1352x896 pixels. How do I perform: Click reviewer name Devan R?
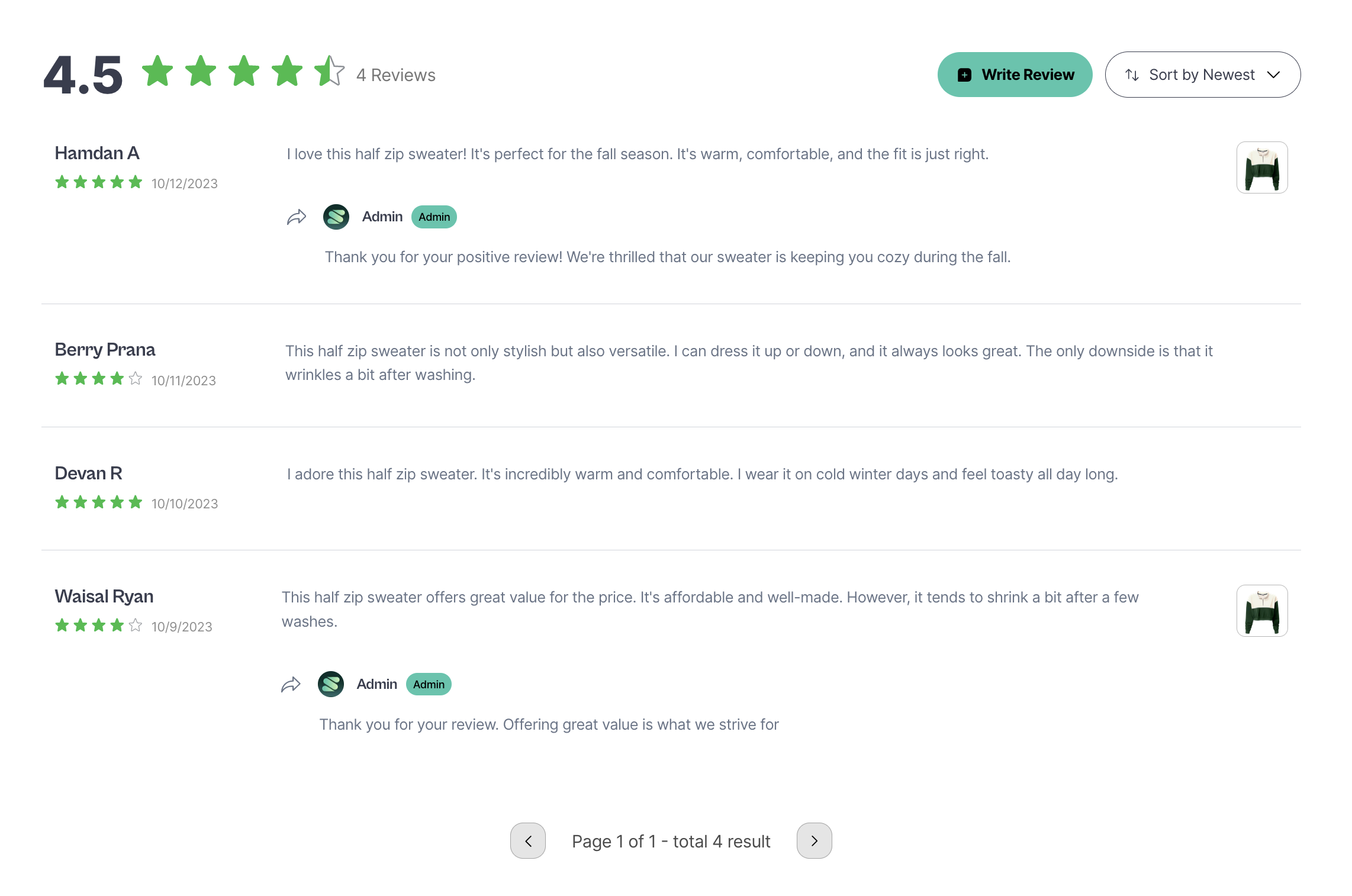(88, 473)
